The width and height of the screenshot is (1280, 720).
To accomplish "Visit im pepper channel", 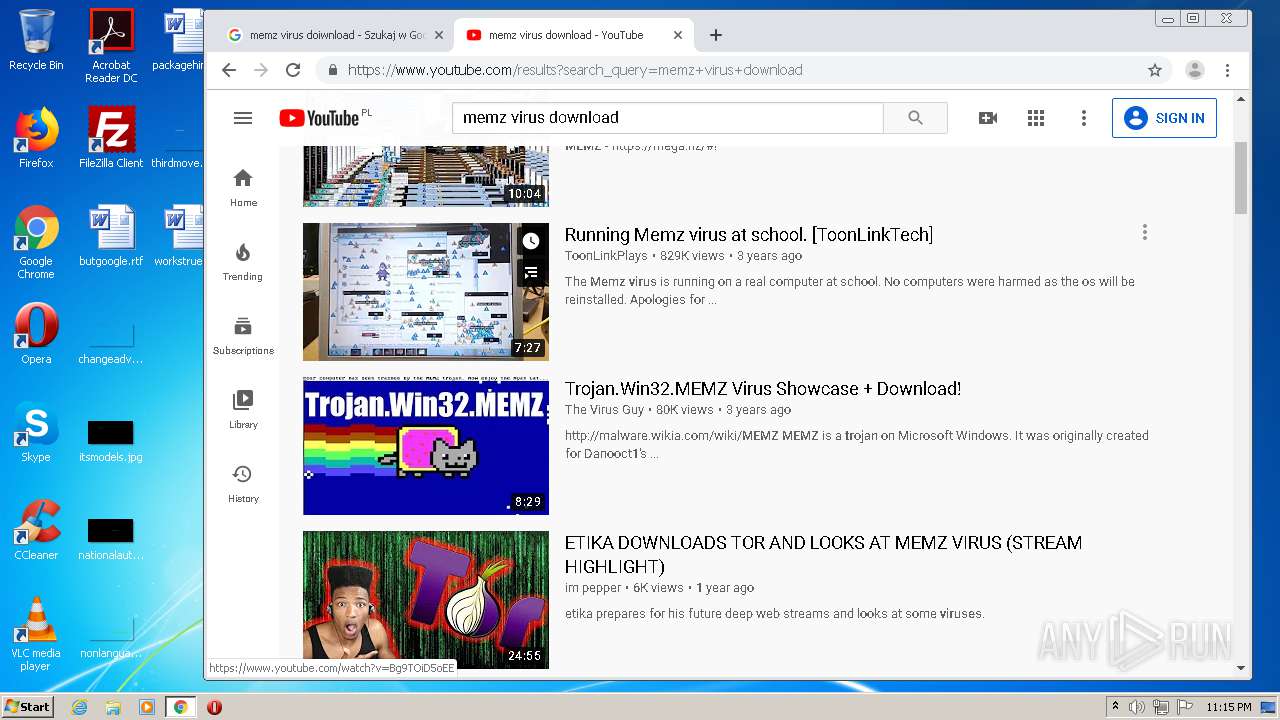I will (x=593, y=588).
